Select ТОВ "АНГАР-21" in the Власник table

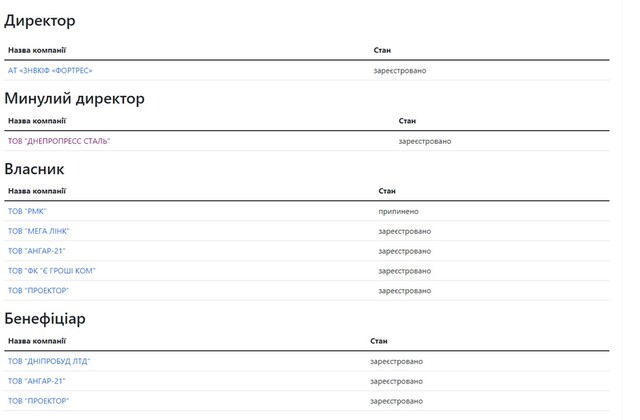(x=37, y=251)
